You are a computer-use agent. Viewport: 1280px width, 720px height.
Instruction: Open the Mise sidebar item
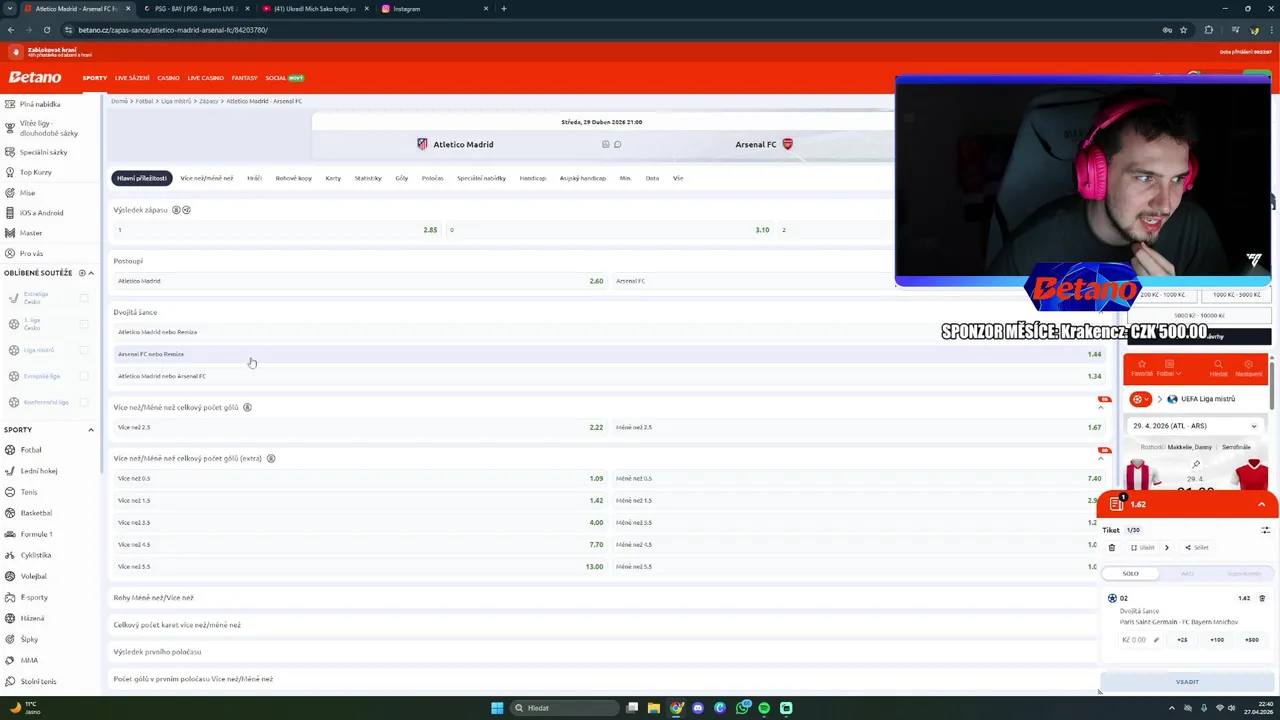[x=27, y=193]
